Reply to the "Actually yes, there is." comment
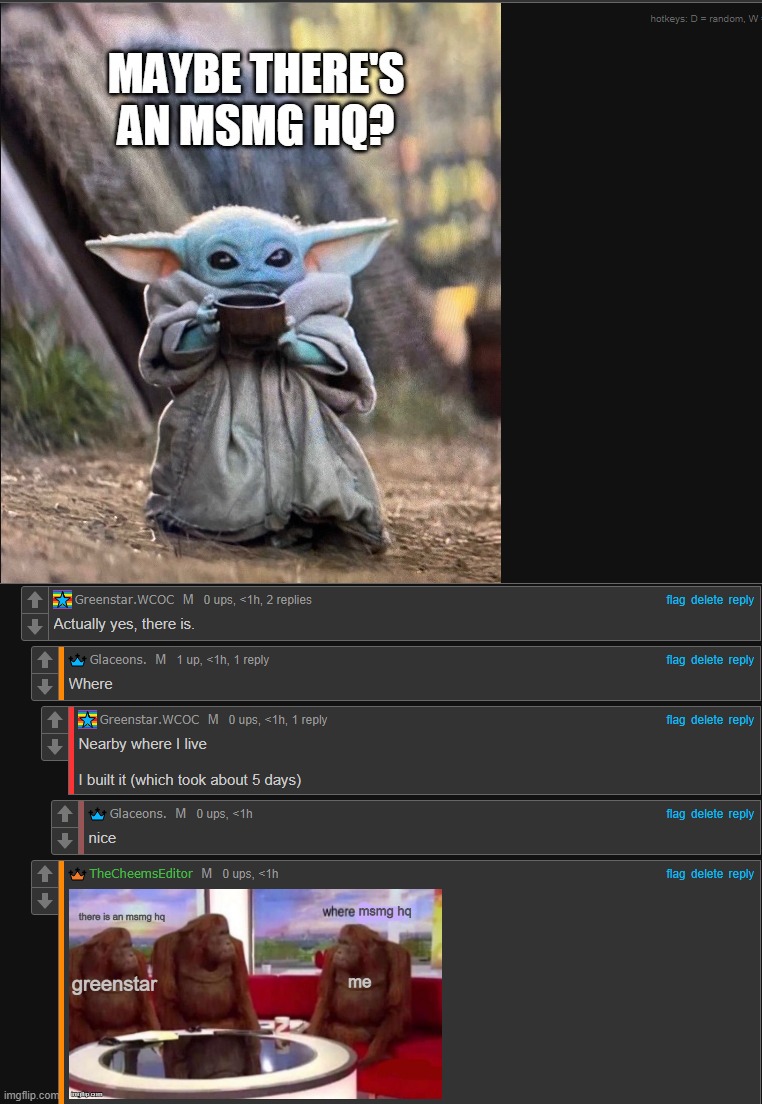The height and width of the screenshot is (1104, 762). pos(741,600)
